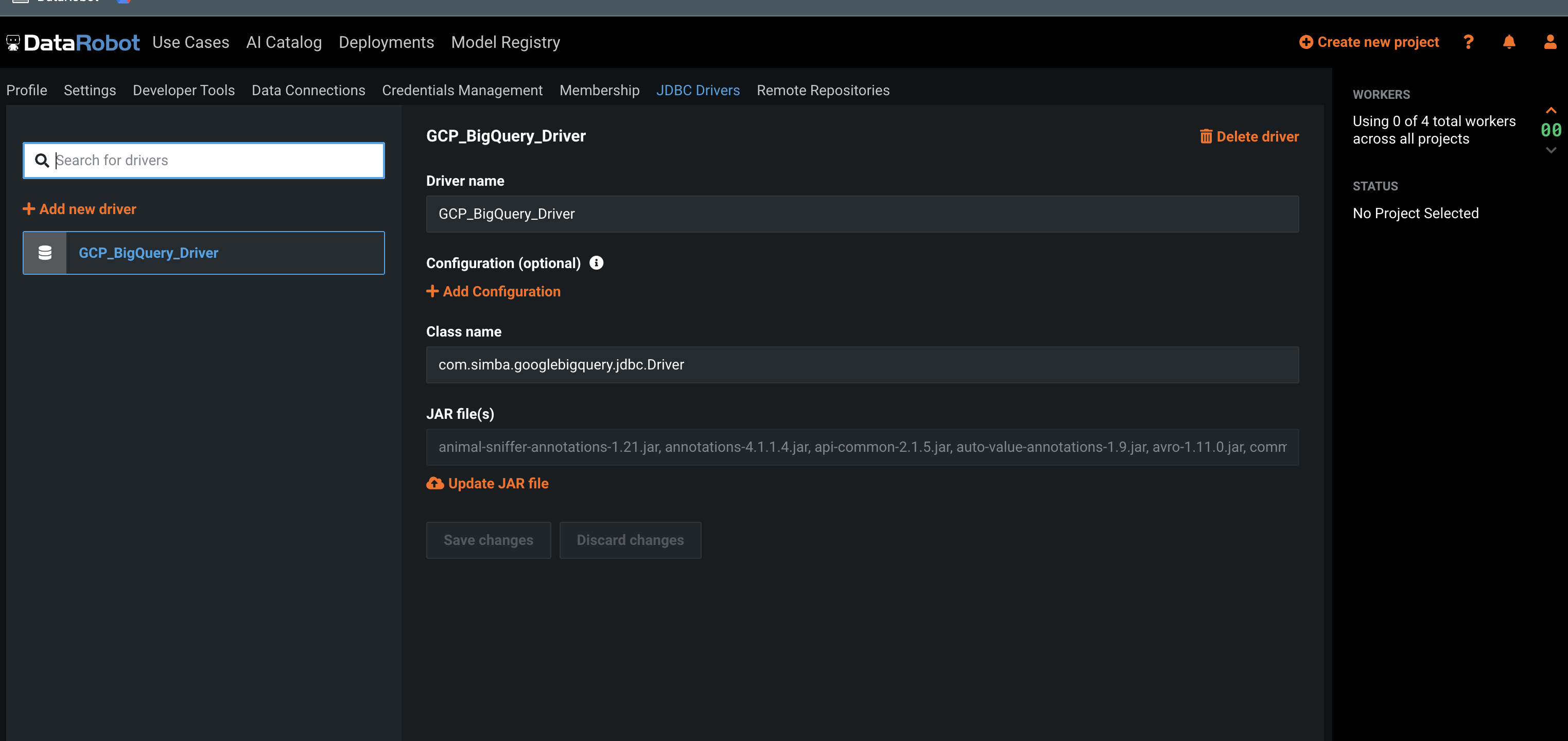Focus the Class name input field
Viewport: 1568px width, 741px height.
click(862, 365)
